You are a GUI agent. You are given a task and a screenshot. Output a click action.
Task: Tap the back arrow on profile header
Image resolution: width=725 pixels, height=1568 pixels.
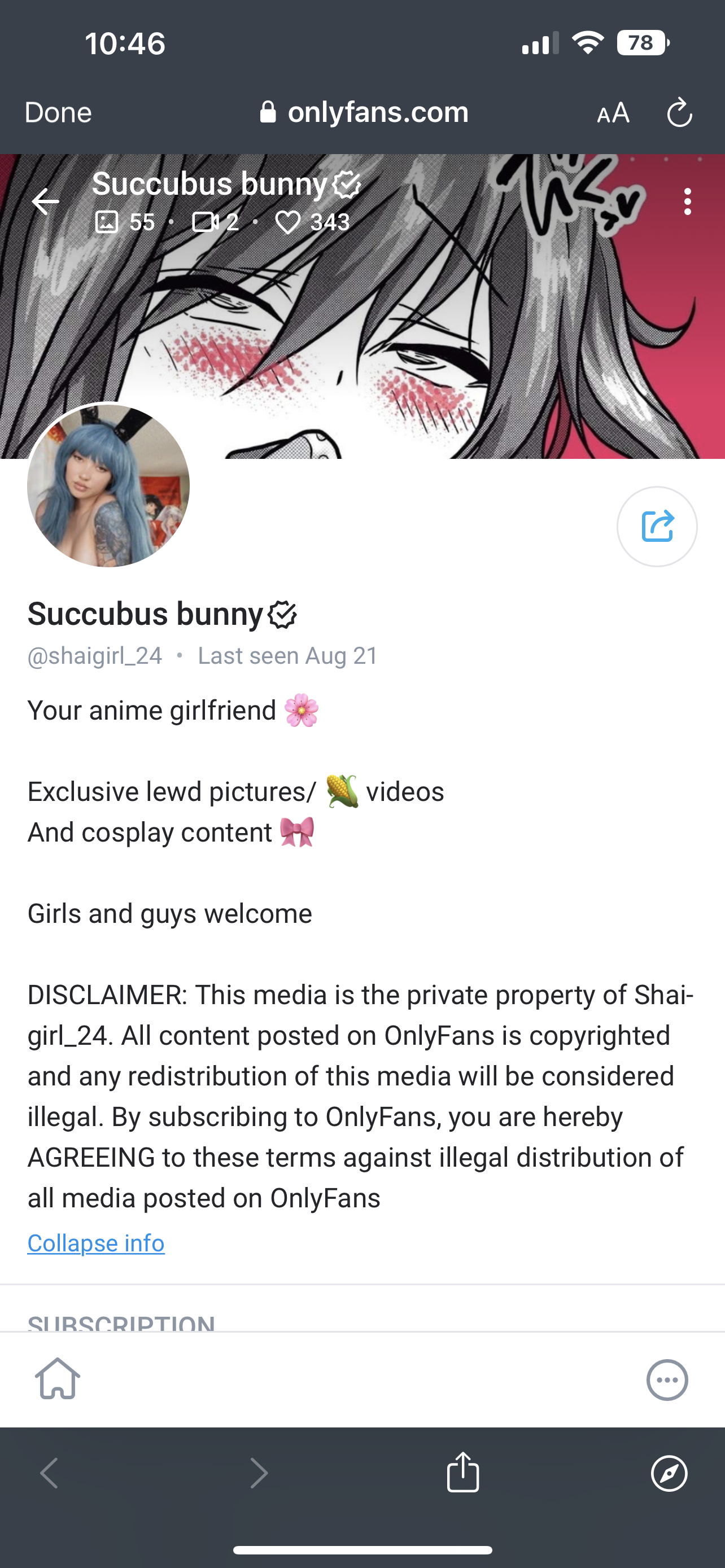[x=46, y=202]
